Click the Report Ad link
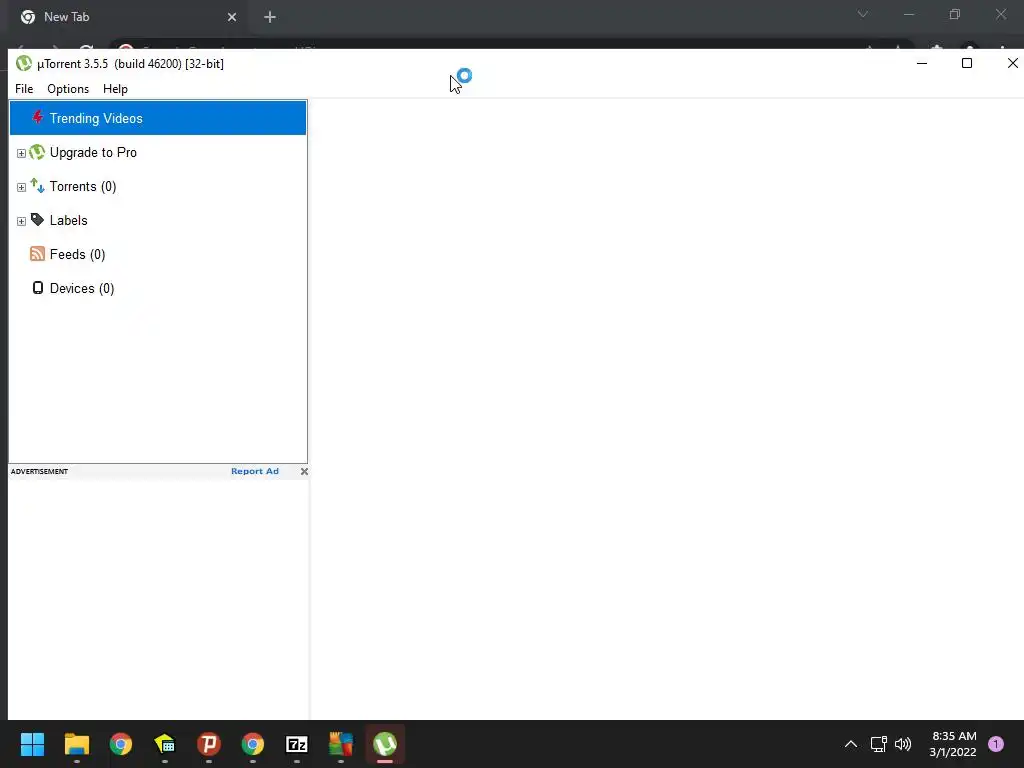The height and width of the screenshot is (768, 1024). [255, 471]
